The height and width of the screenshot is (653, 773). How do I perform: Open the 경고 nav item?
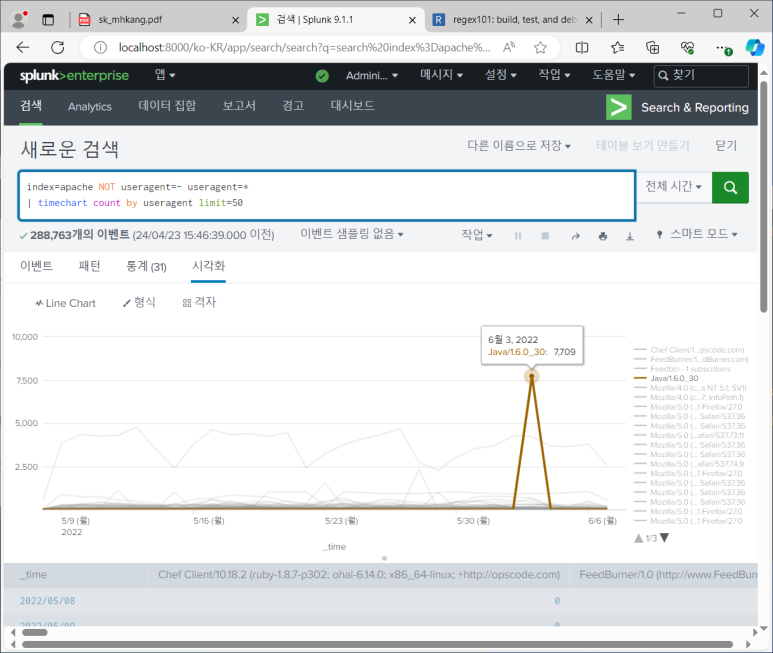(293, 106)
